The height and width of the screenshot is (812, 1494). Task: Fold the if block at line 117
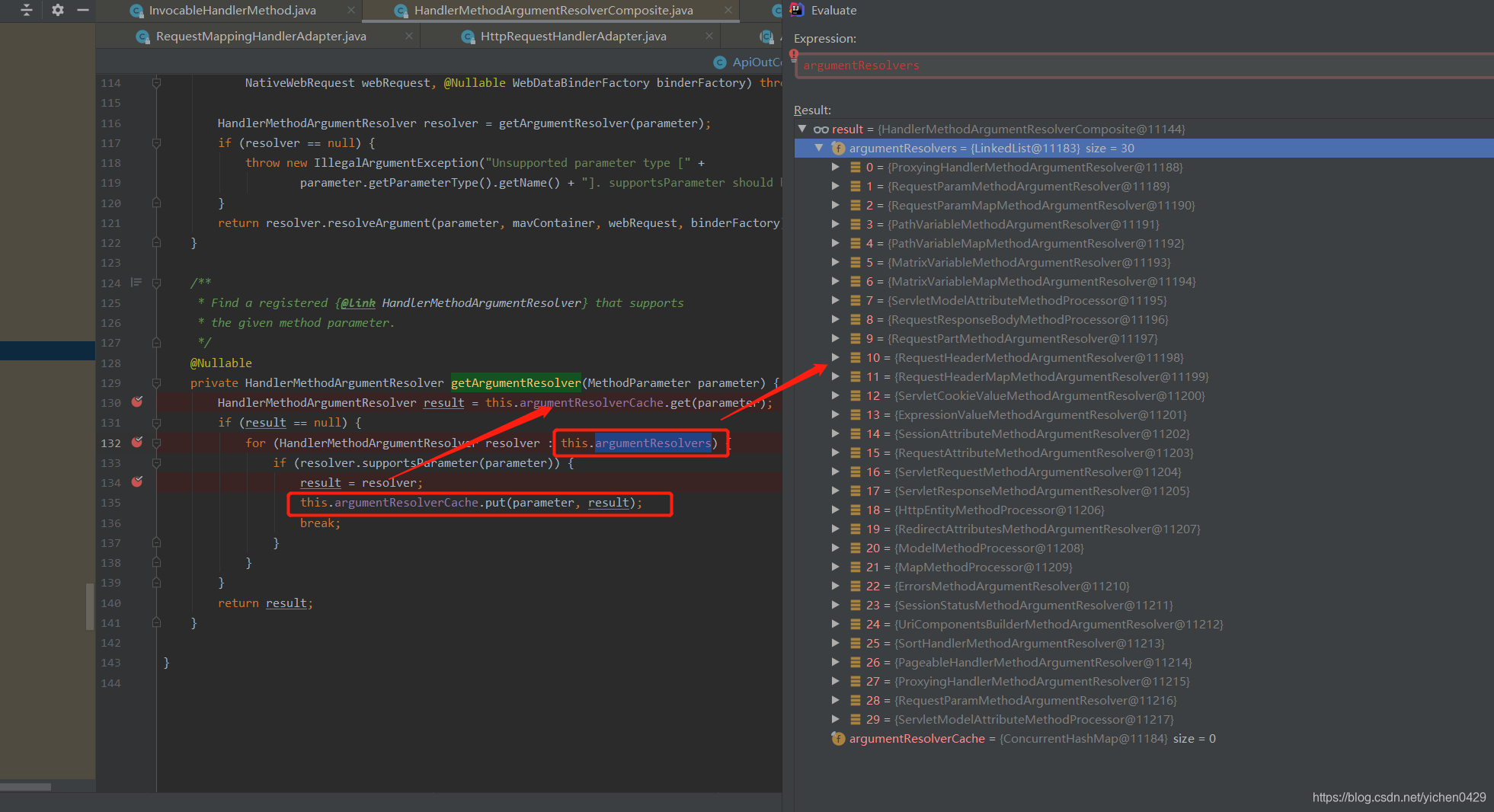pyautogui.click(x=156, y=142)
